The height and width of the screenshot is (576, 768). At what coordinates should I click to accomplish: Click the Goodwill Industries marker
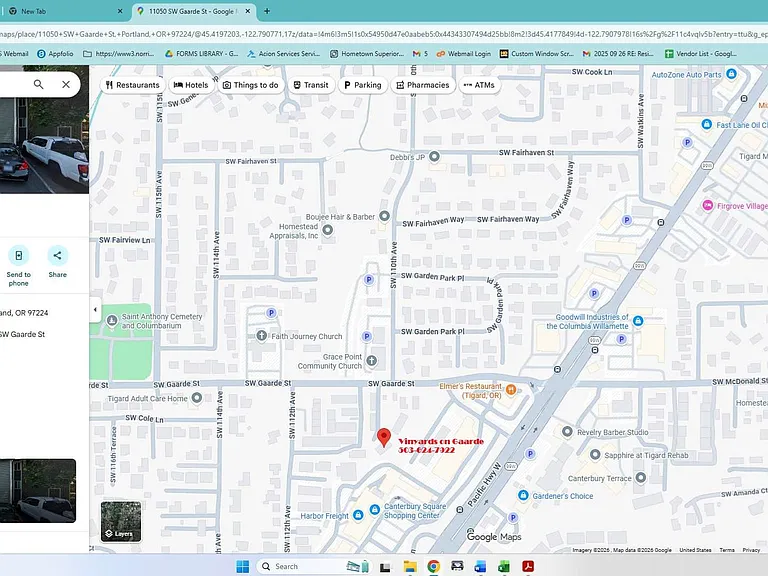coord(638,321)
